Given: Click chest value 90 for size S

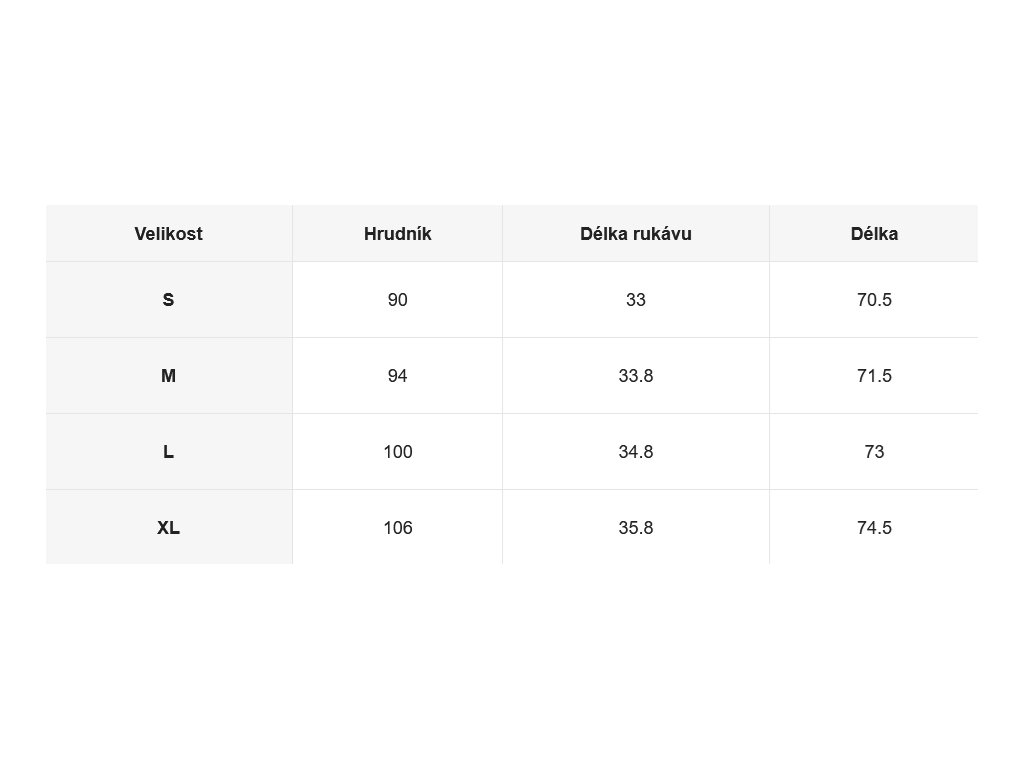Looking at the screenshot, I should point(398,300).
